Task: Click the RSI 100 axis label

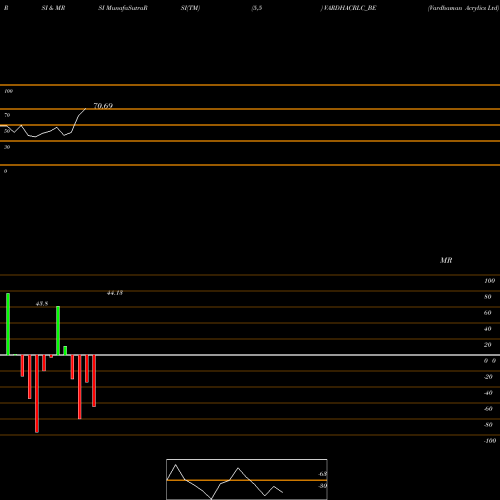Action: click(x=8, y=91)
